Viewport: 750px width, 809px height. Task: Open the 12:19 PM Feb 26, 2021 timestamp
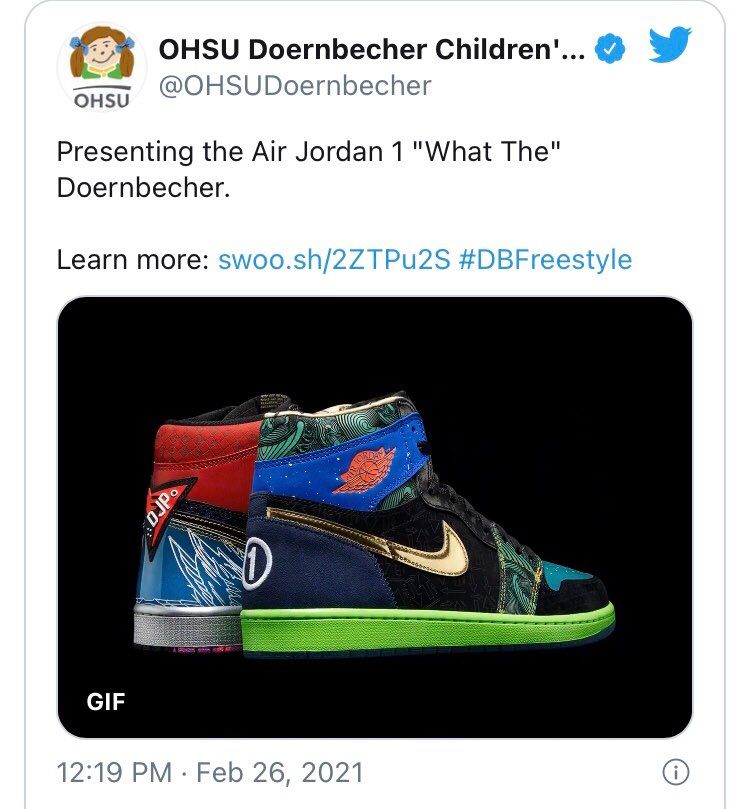(x=210, y=773)
